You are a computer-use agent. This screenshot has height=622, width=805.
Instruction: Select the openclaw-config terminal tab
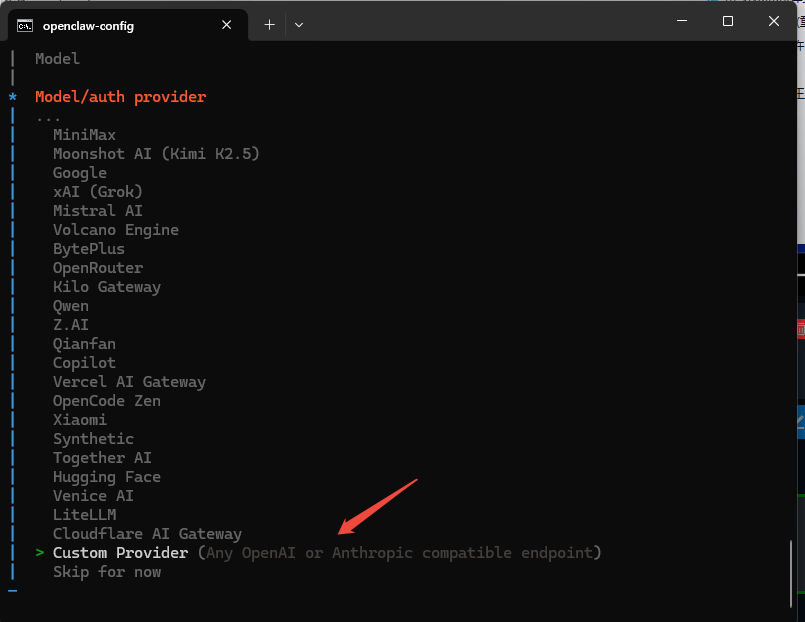[128, 25]
